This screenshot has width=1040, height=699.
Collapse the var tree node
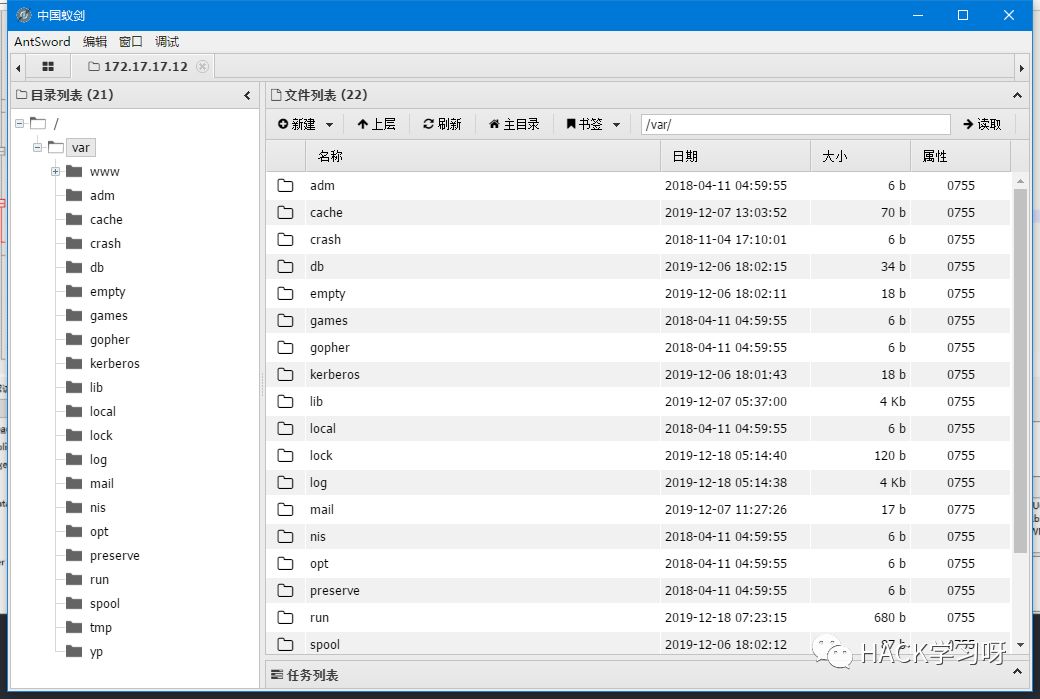(x=37, y=147)
